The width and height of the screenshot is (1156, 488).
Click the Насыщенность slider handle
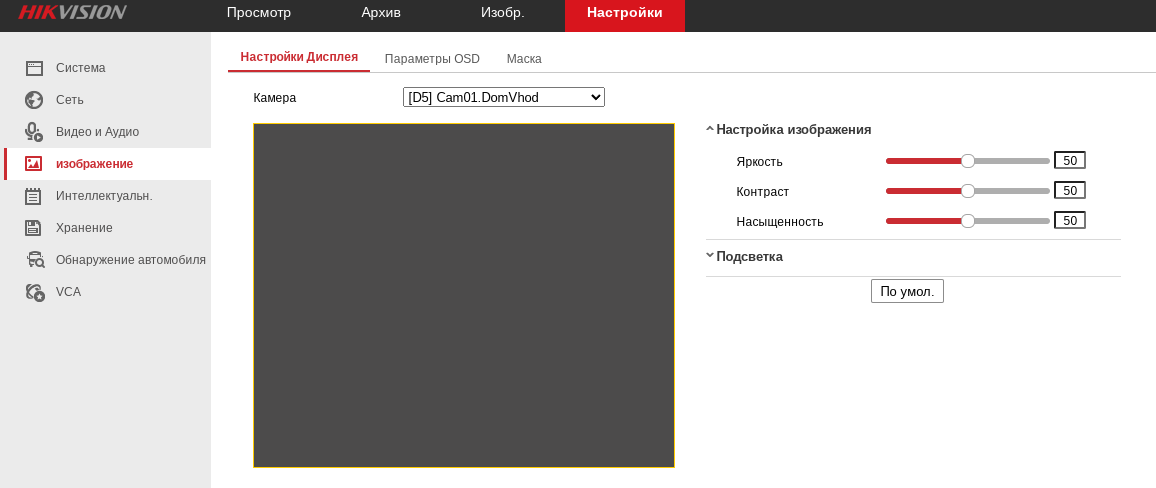click(x=968, y=220)
